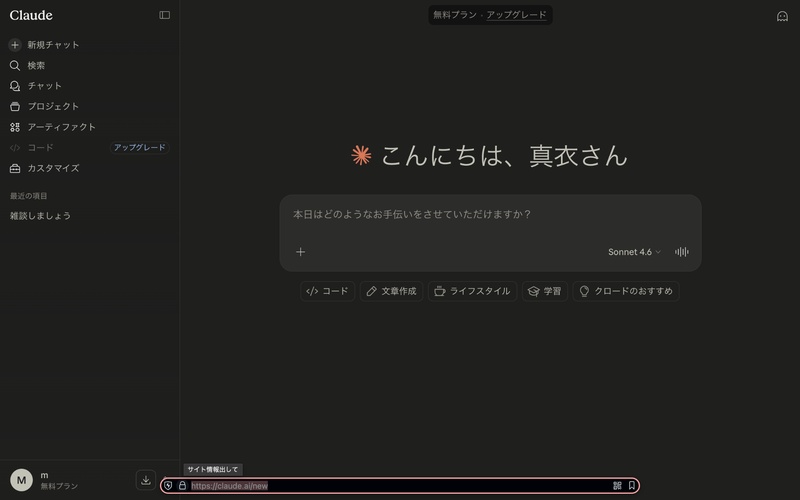The image size is (800, 500).
Task: Choose the クロードのおすすめ chip
Action: click(626, 291)
